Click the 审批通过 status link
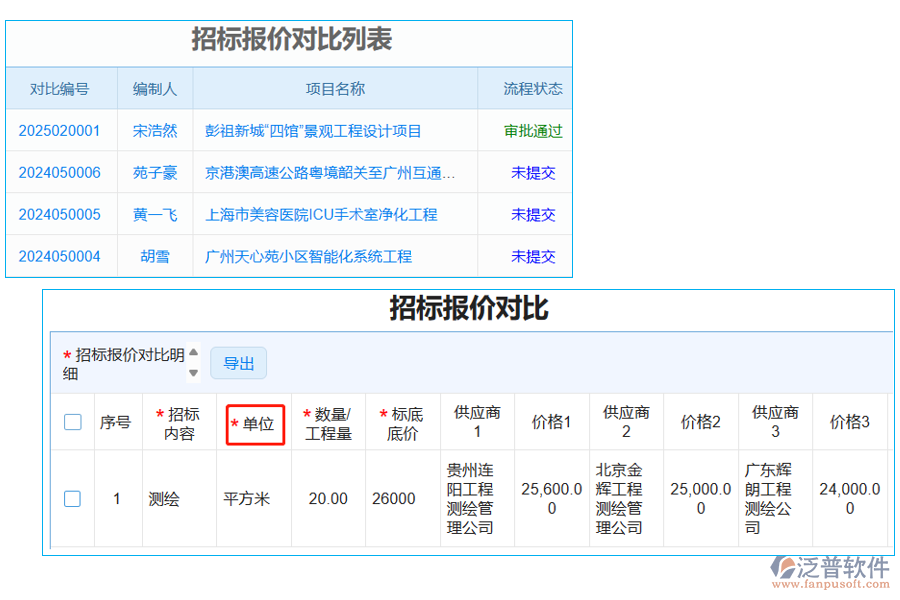This screenshot has width=900, height=600. [532, 130]
